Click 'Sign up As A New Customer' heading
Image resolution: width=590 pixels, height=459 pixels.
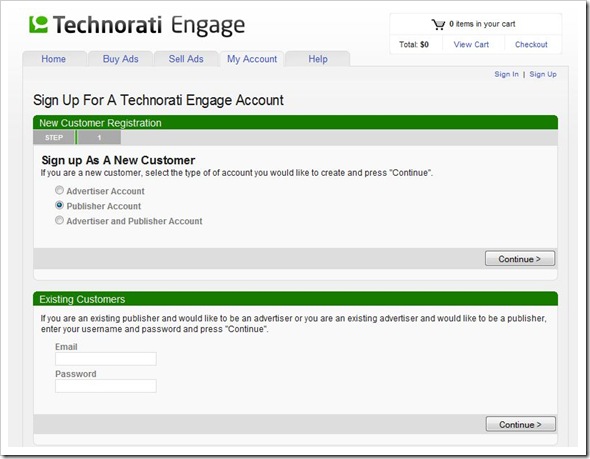[118, 160]
